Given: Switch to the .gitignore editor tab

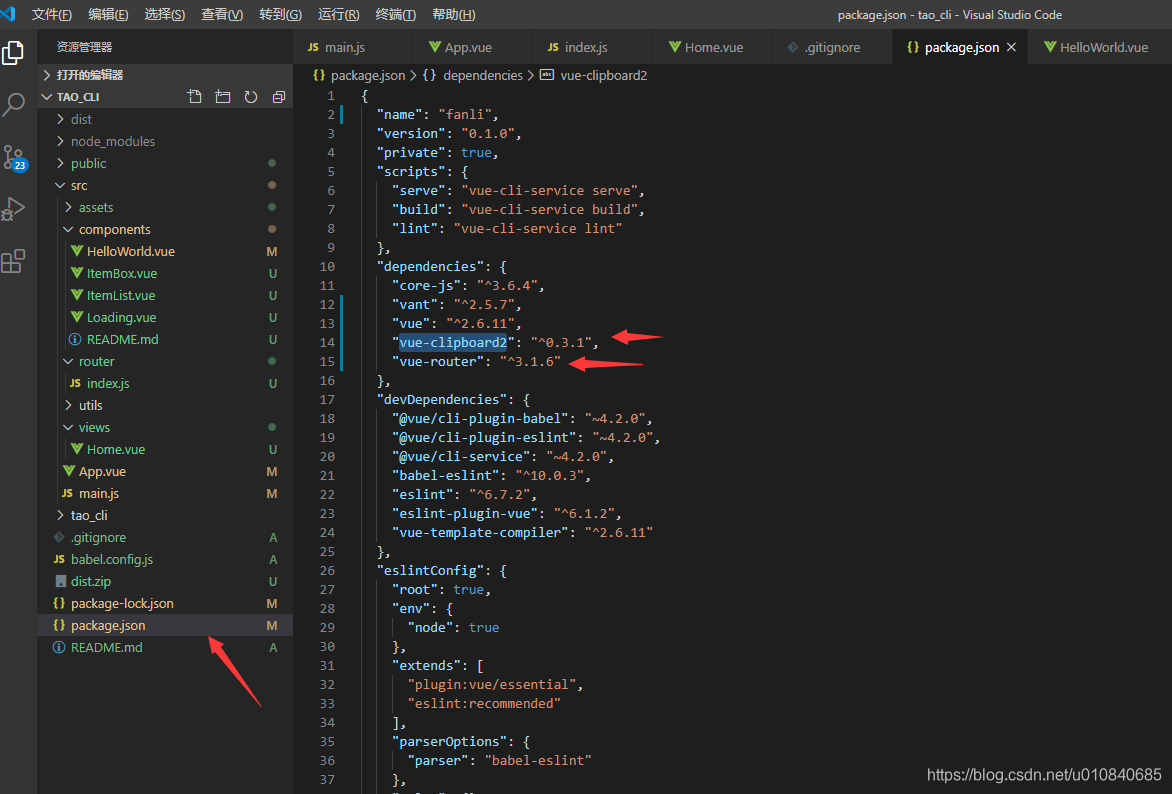Looking at the screenshot, I should point(832,47).
